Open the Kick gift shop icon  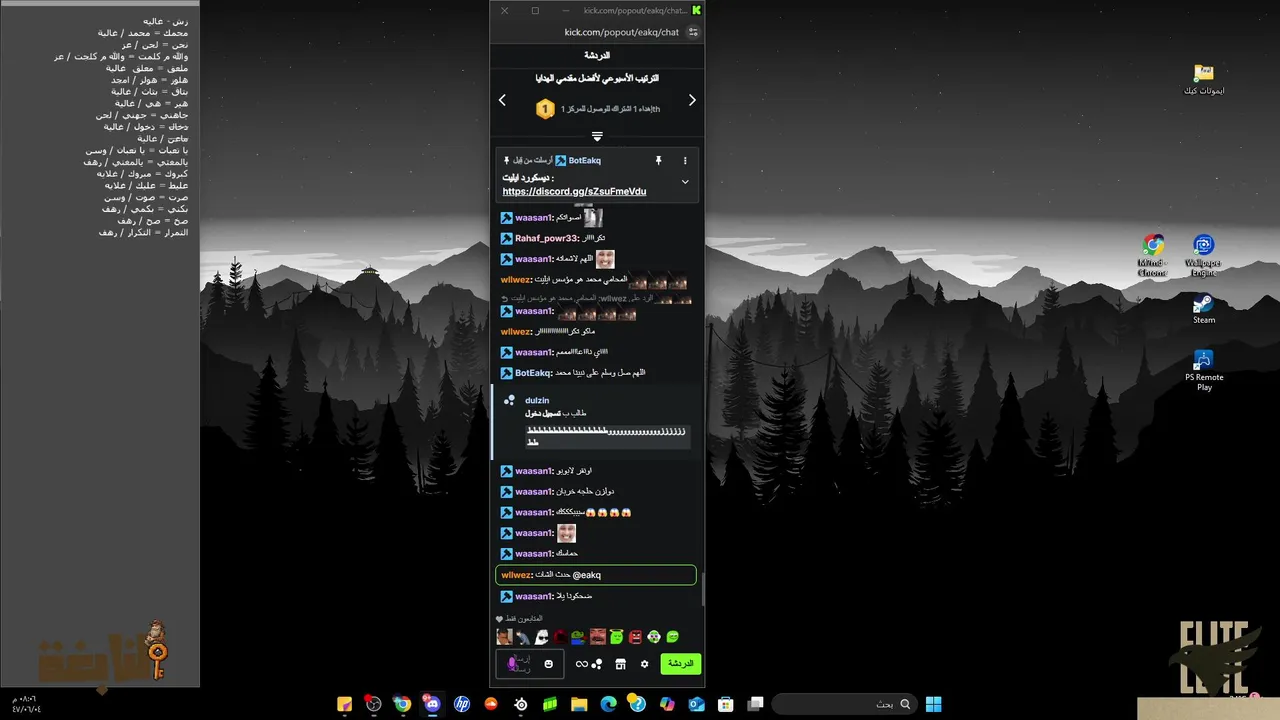pos(620,664)
